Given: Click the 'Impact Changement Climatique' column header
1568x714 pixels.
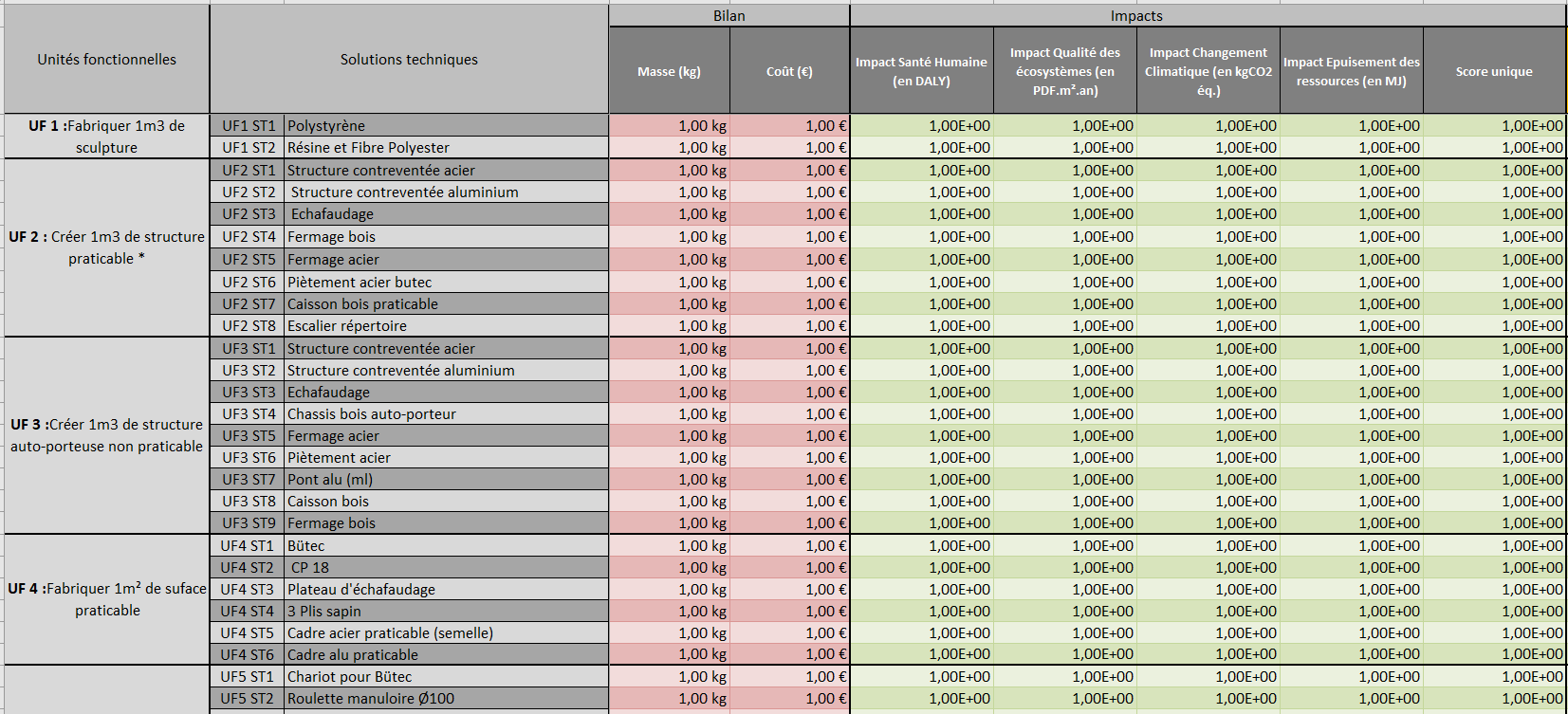Looking at the screenshot, I should (1208, 72).
